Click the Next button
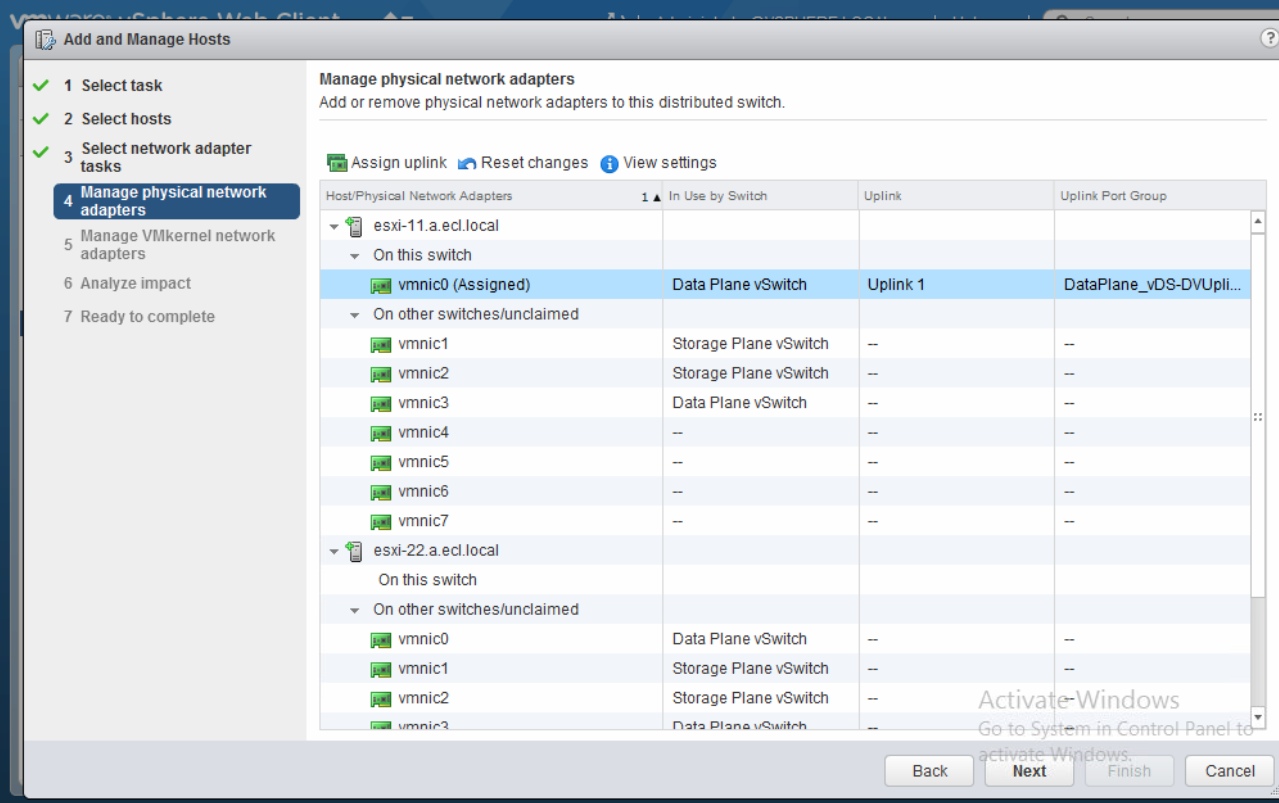 [1029, 771]
